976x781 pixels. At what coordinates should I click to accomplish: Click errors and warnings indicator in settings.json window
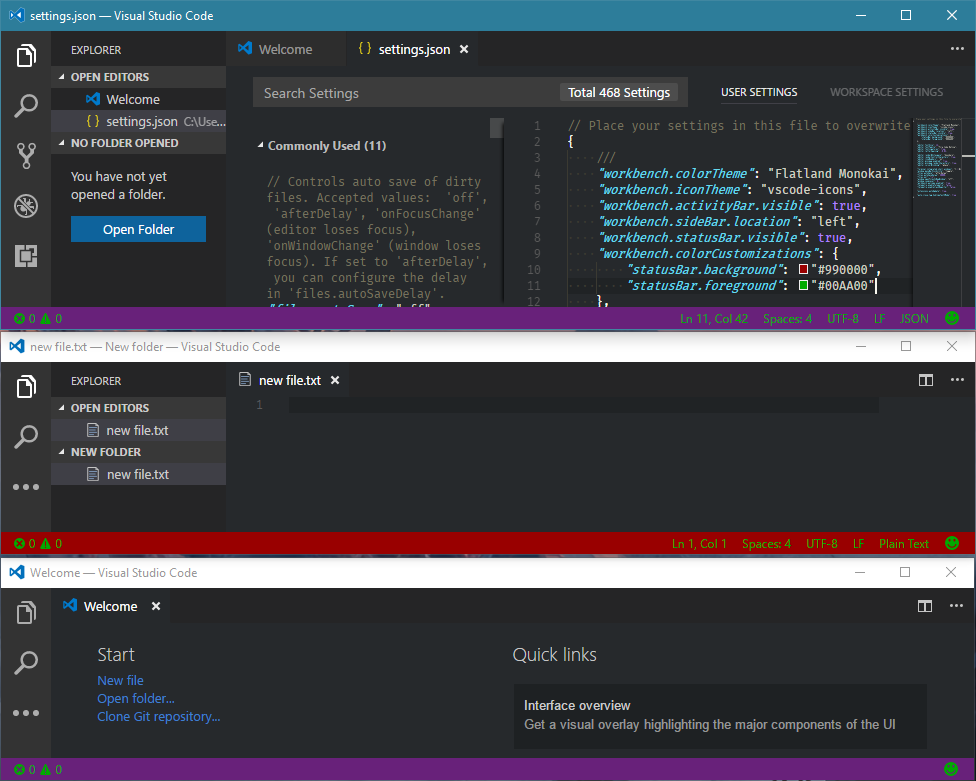tap(38, 319)
